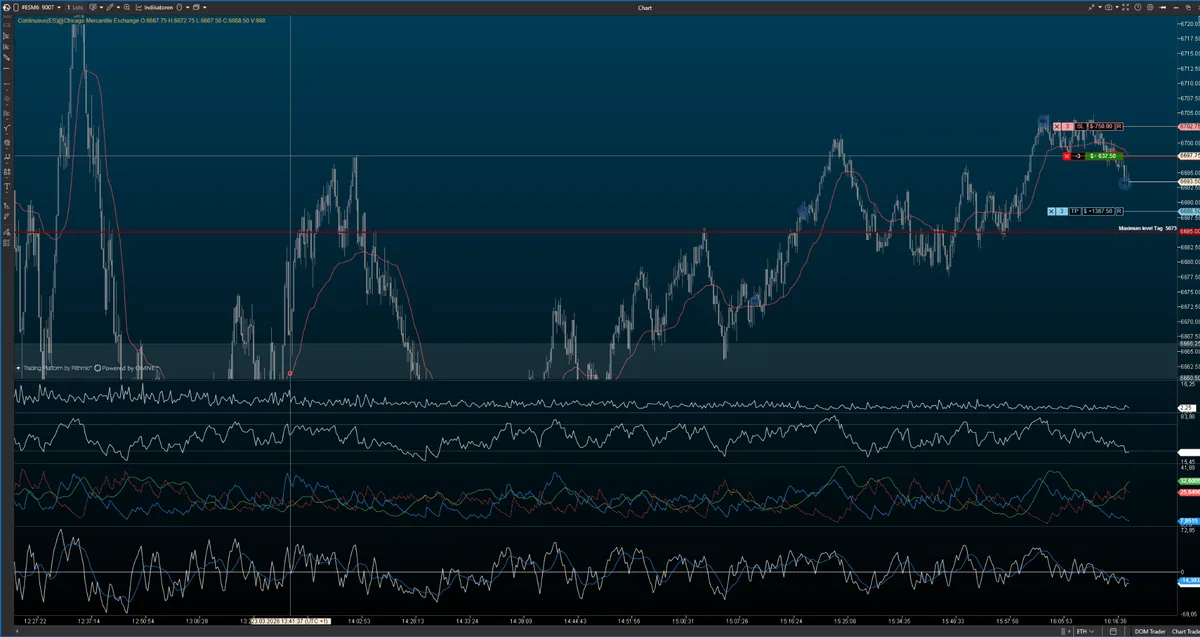The height and width of the screenshot is (637, 1200).
Task: Click the 14:02:53 time axis label
Action: click(361, 620)
